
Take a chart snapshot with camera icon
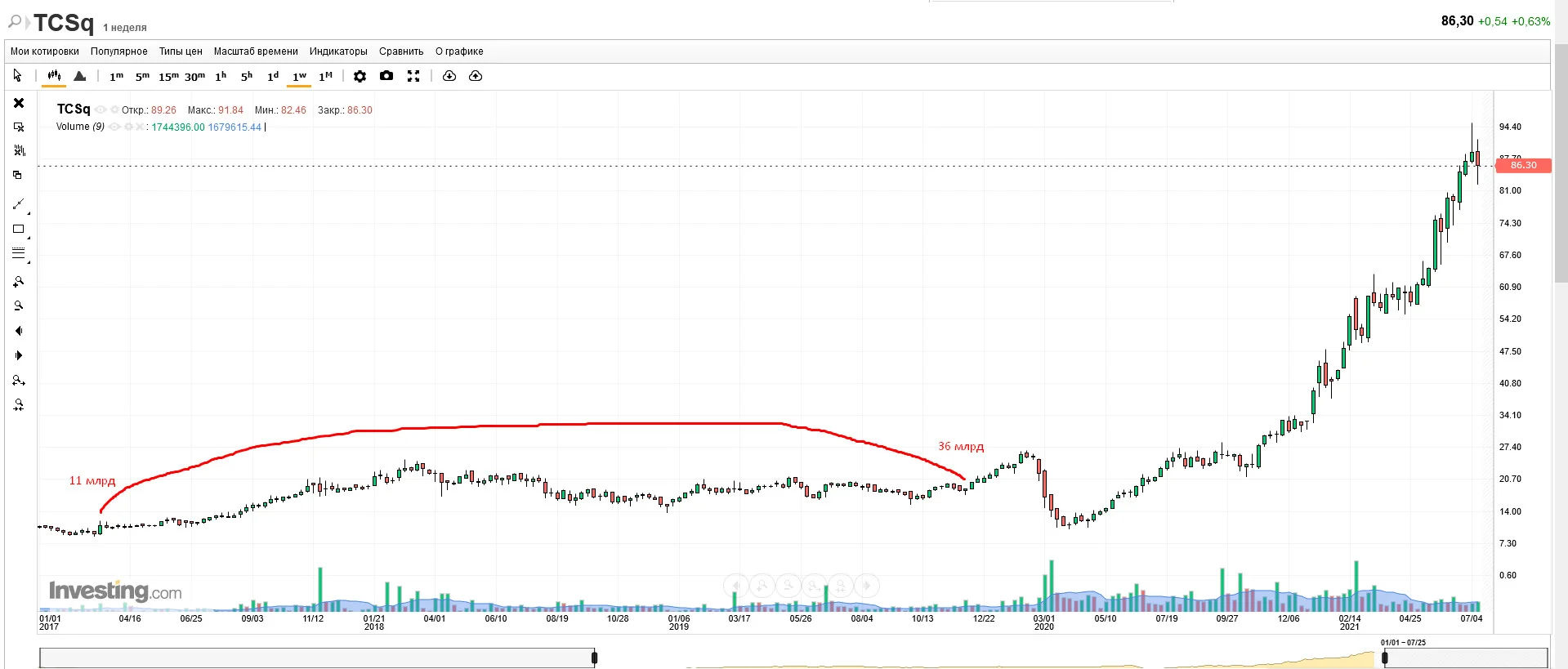[386, 76]
